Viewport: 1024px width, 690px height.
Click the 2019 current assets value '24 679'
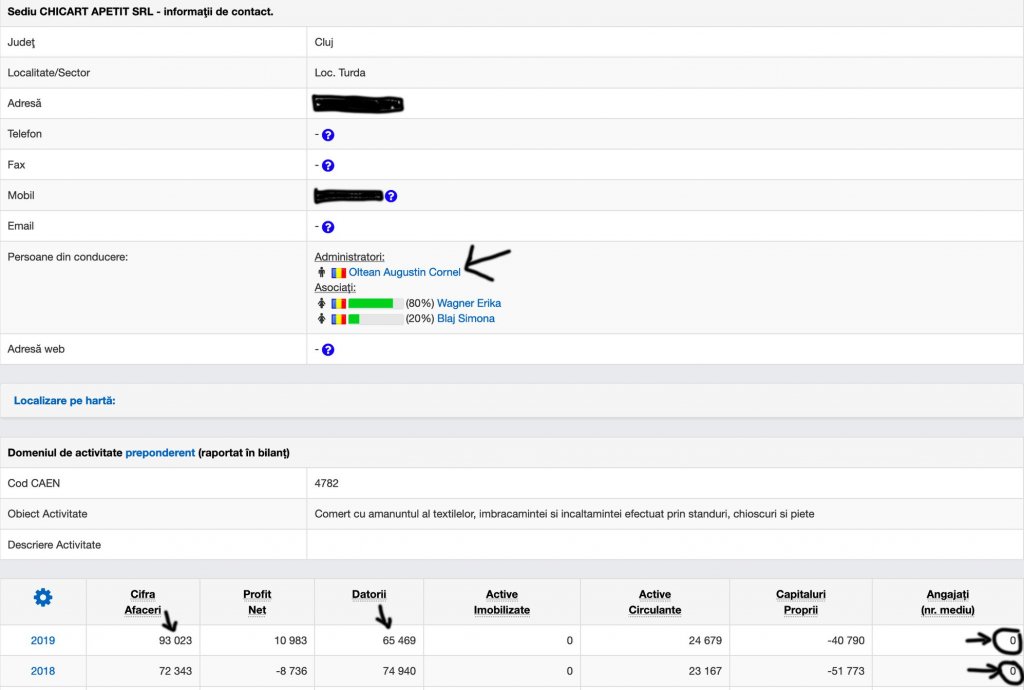point(705,640)
